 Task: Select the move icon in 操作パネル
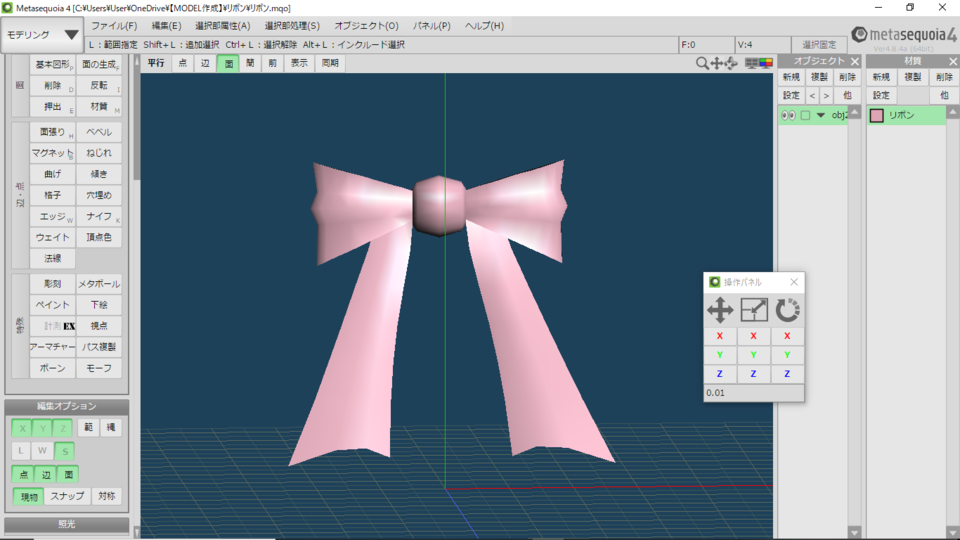point(720,310)
